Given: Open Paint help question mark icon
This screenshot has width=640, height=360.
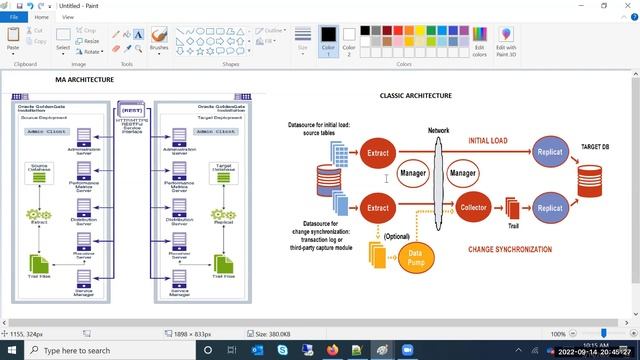Looking at the screenshot, I should 634,17.
